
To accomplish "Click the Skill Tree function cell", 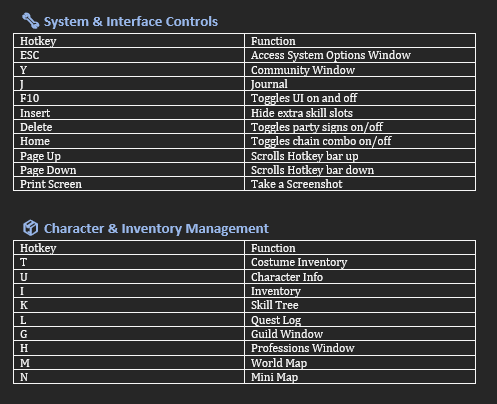I will pyautogui.click(x=360, y=305).
